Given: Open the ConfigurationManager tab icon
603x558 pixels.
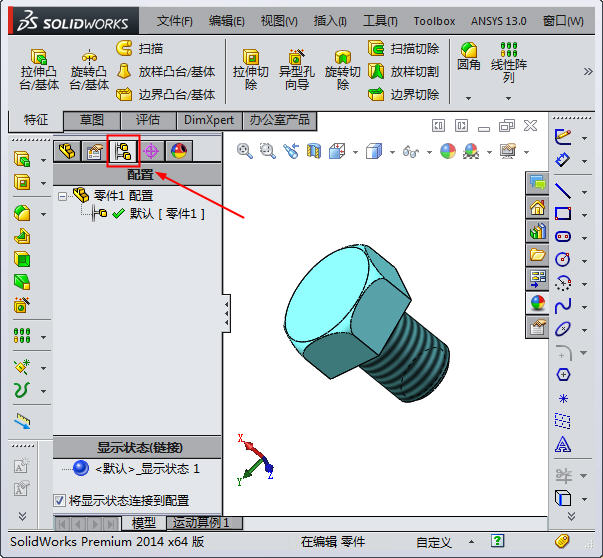Looking at the screenshot, I should [x=123, y=152].
